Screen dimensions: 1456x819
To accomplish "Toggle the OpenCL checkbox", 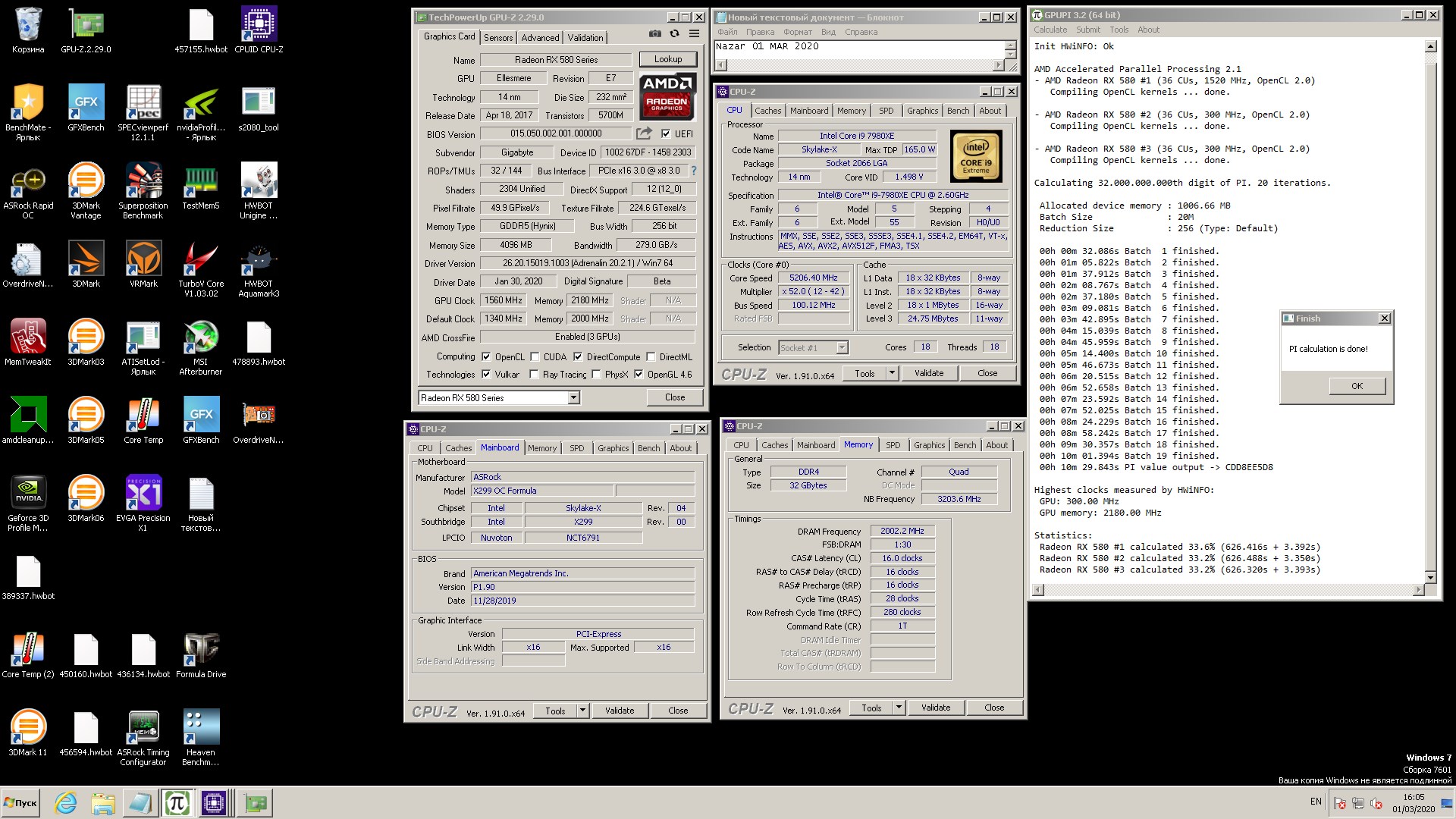I will point(486,356).
